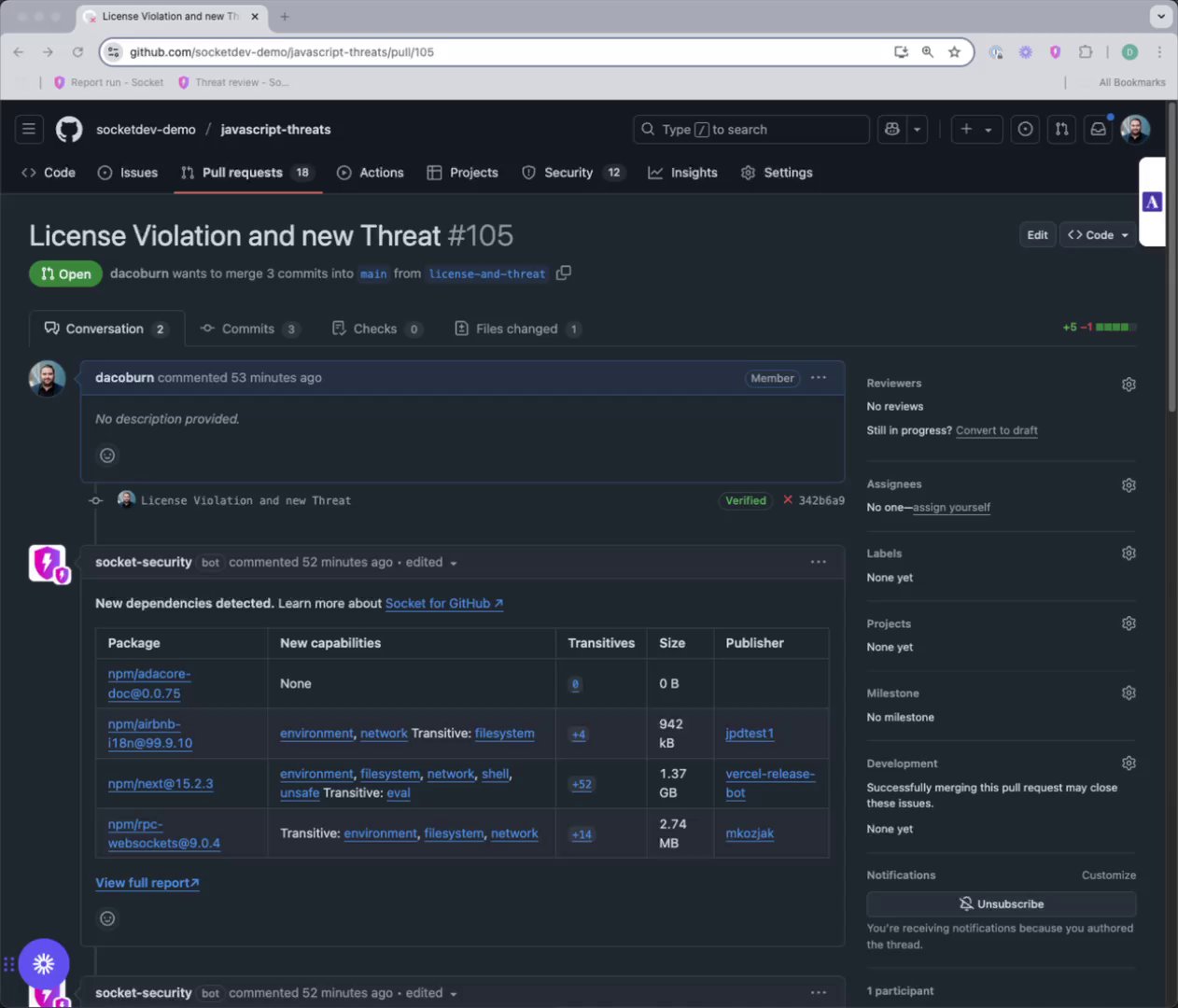Expand edited history on first bot comment
This screenshot has width=1178, height=1008.
[x=432, y=562]
